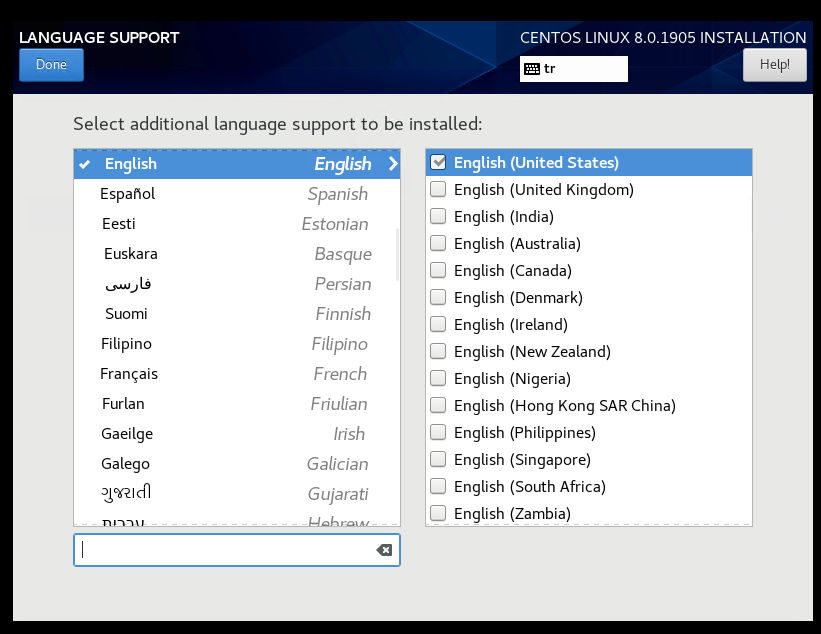Select the partially visible Hebrew row
The width and height of the screenshot is (821, 634).
(x=237, y=520)
